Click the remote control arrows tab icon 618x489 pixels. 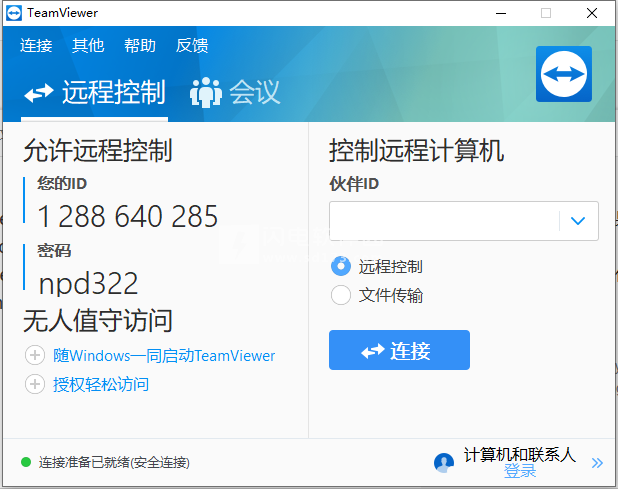[39, 93]
